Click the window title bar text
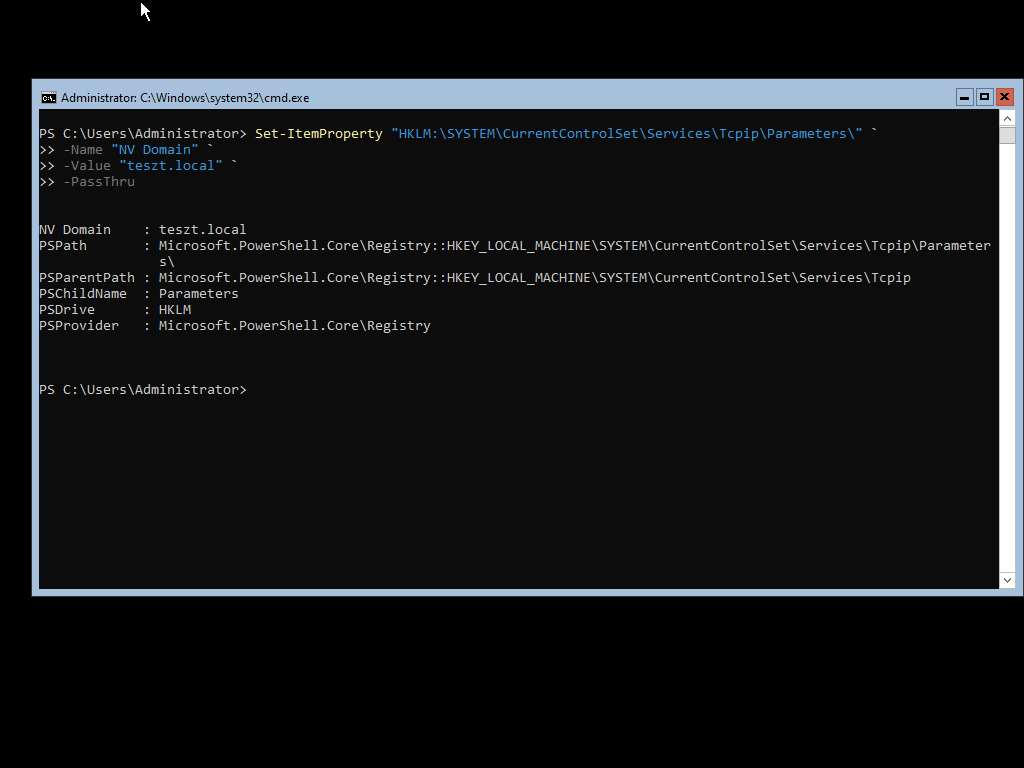Viewport: 1024px width, 768px height. tap(185, 98)
